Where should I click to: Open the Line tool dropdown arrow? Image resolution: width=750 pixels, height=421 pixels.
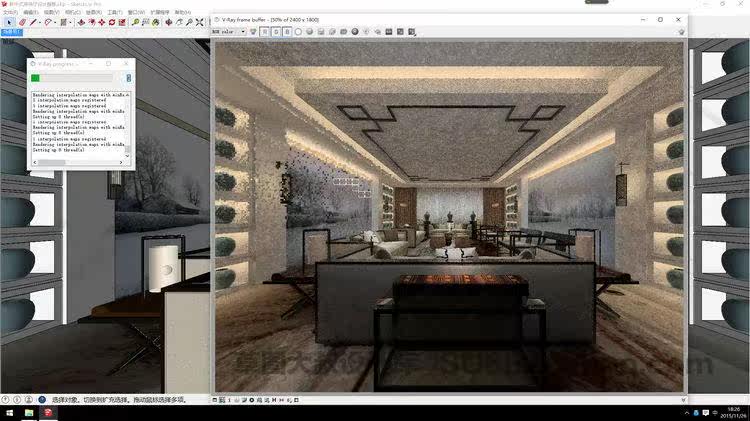(x=40, y=22)
